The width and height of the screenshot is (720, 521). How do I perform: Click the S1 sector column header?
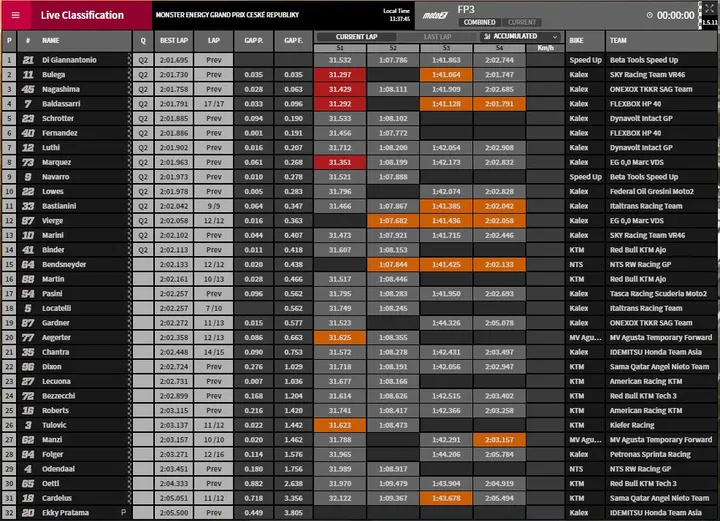pos(340,48)
